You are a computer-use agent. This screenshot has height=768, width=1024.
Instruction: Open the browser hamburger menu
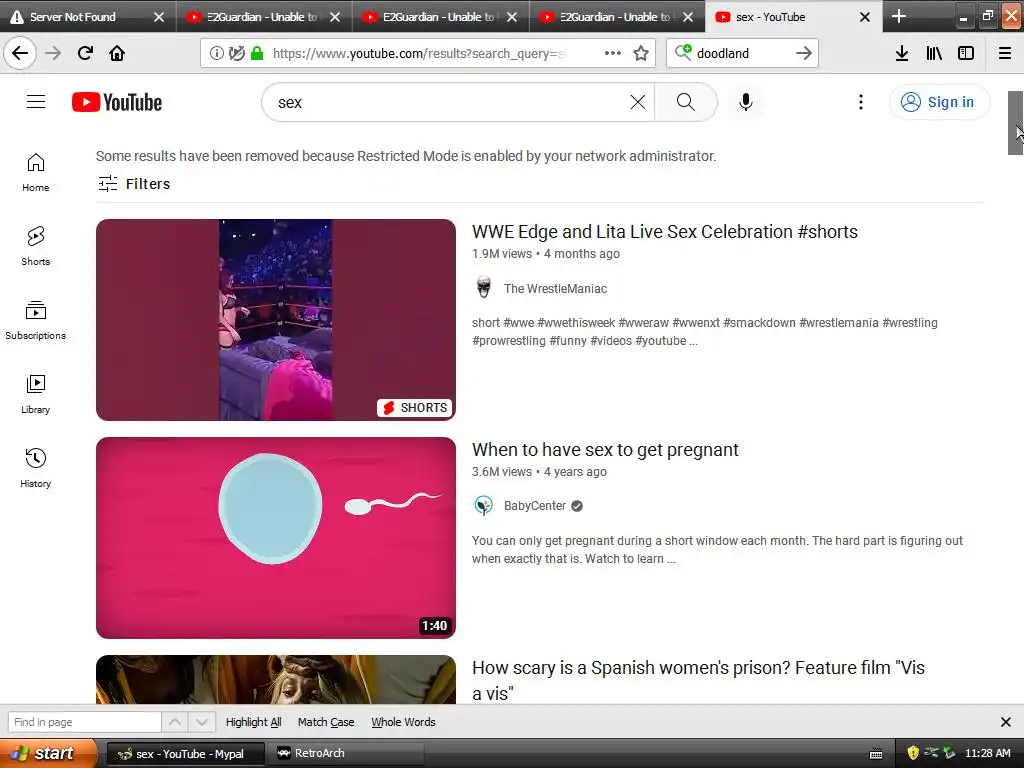tap(1005, 53)
